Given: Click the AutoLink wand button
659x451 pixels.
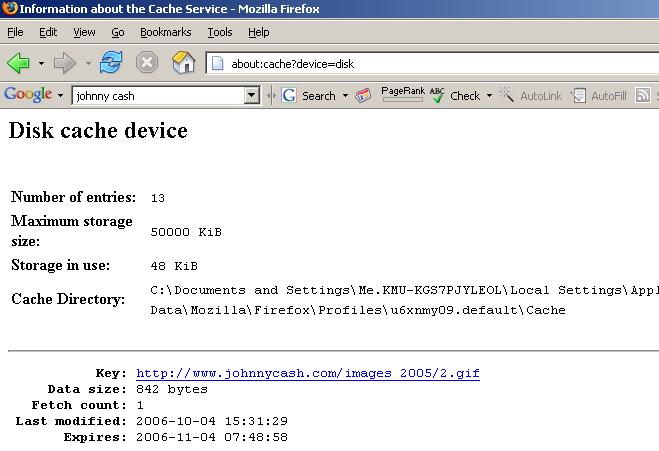Looking at the screenshot, I should click(530, 95).
